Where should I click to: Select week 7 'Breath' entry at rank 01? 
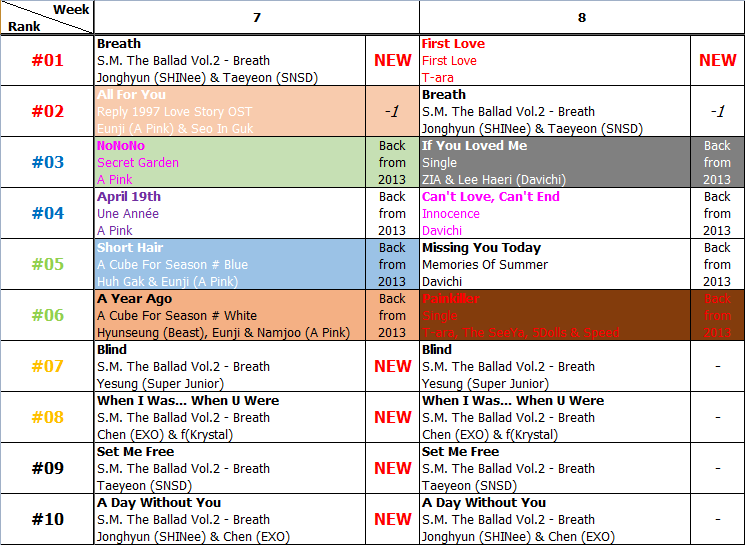pyautogui.click(x=230, y=60)
